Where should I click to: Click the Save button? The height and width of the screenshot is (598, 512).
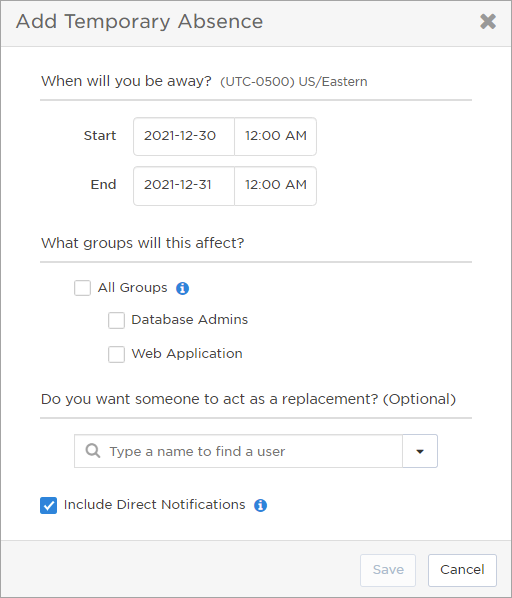tap(388, 570)
